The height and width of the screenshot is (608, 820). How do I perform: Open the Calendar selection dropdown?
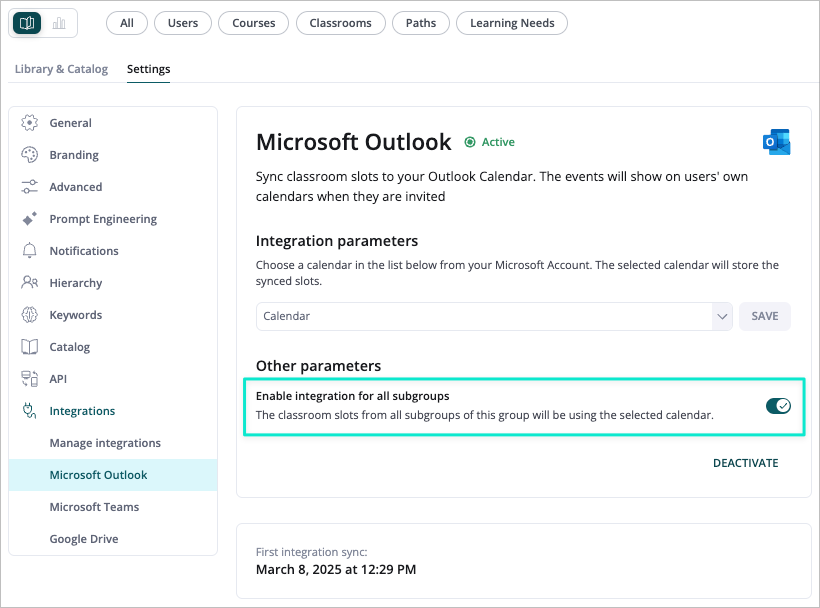pyautogui.click(x=484, y=316)
